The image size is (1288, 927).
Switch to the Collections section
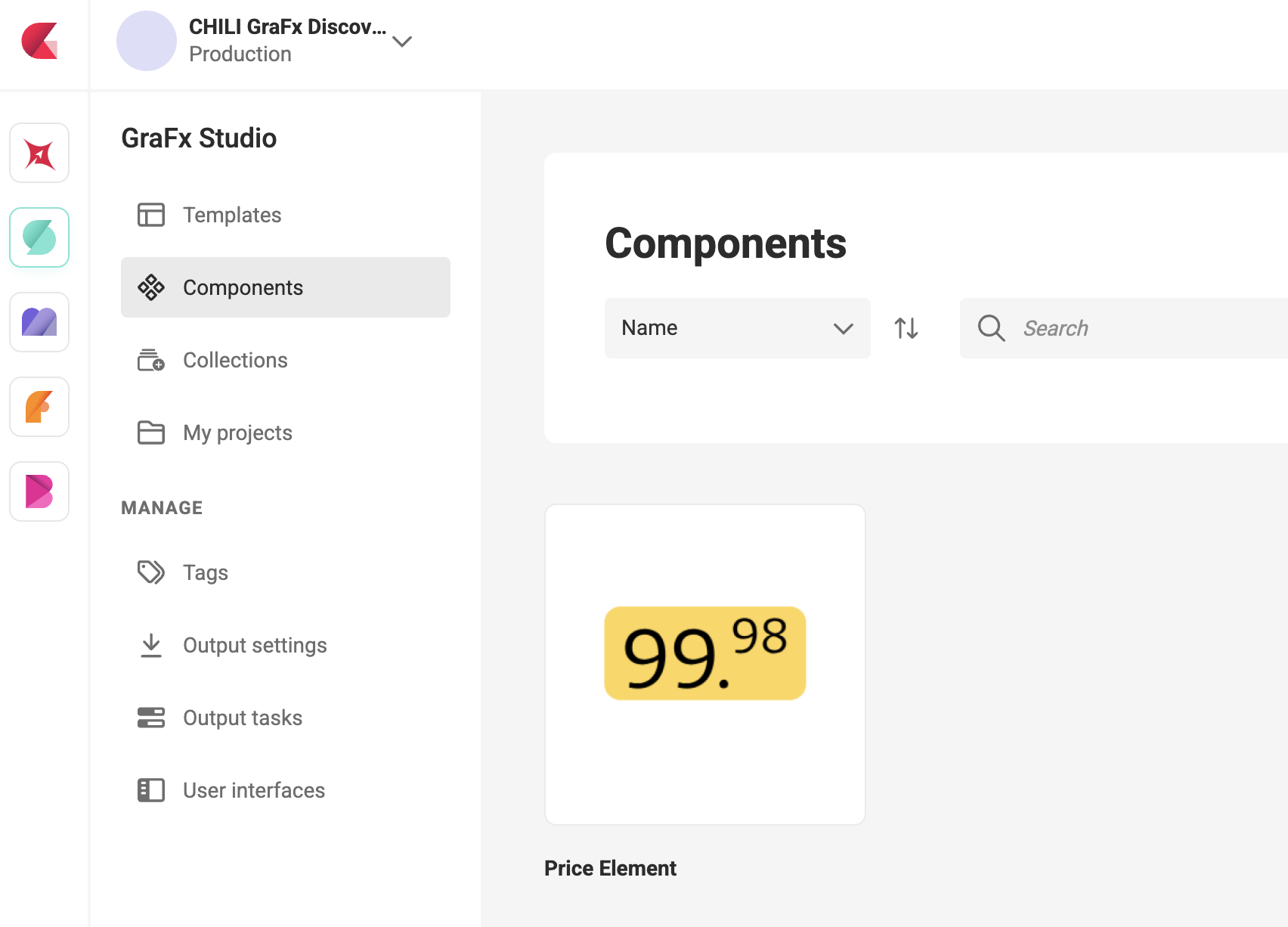(x=234, y=360)
